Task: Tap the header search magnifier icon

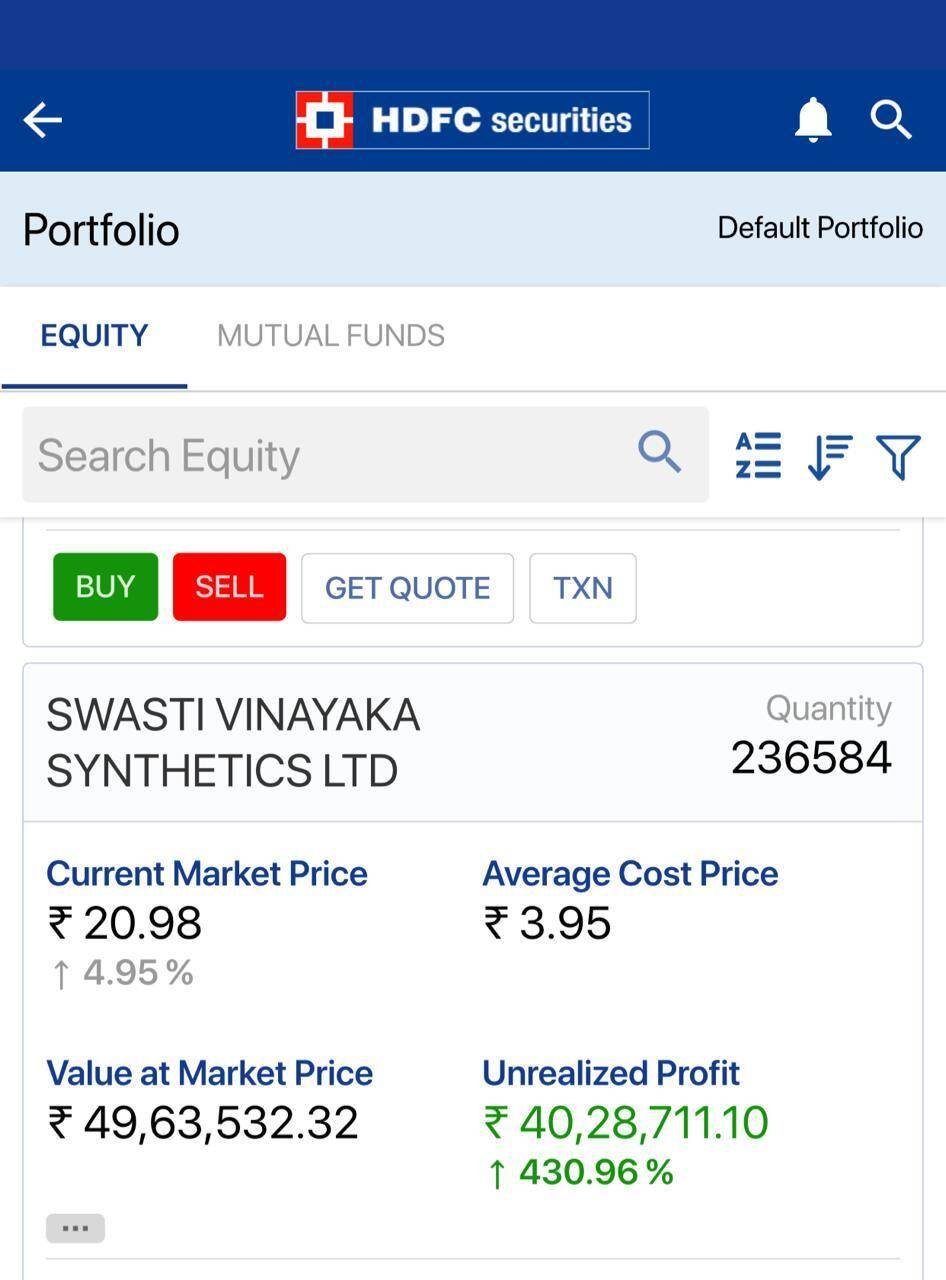Action: point(890,120)
